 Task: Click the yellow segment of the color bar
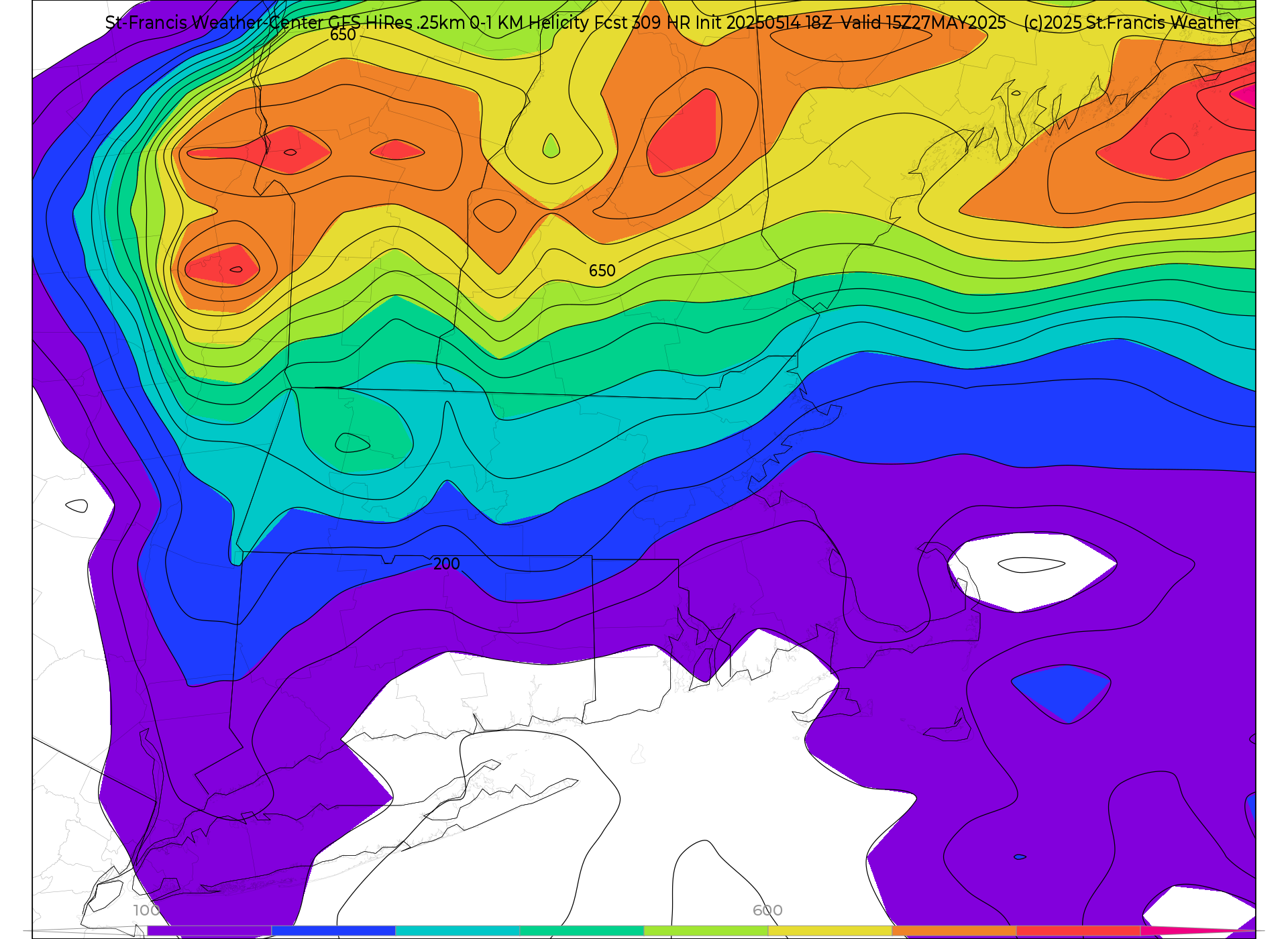tap(830, 931)
